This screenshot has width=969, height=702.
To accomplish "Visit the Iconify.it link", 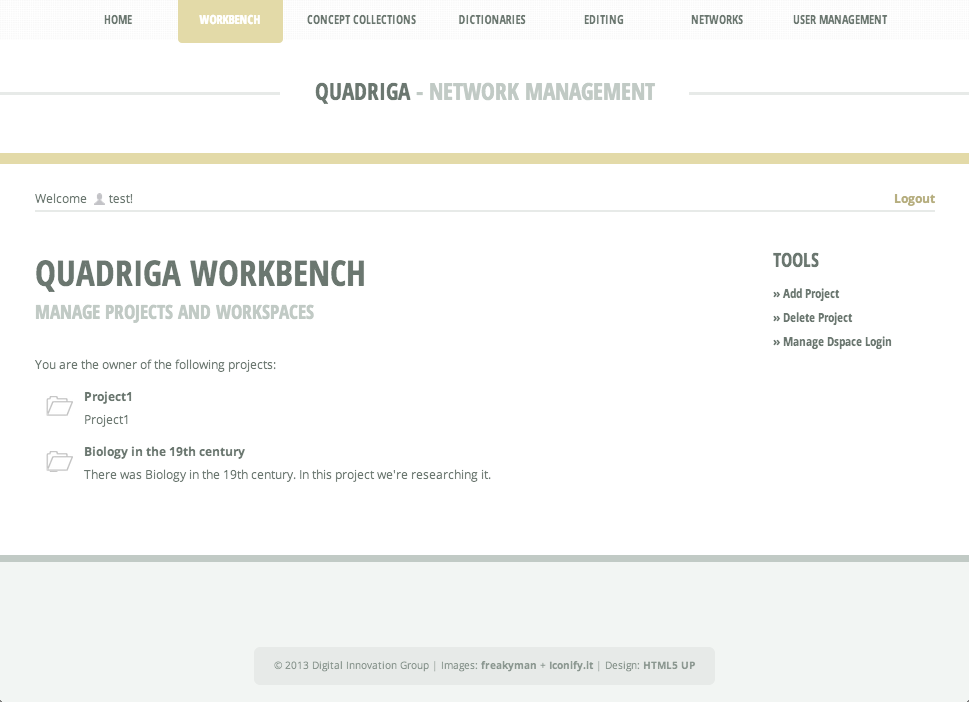I will pyautogui.click(x=568, y=665).
